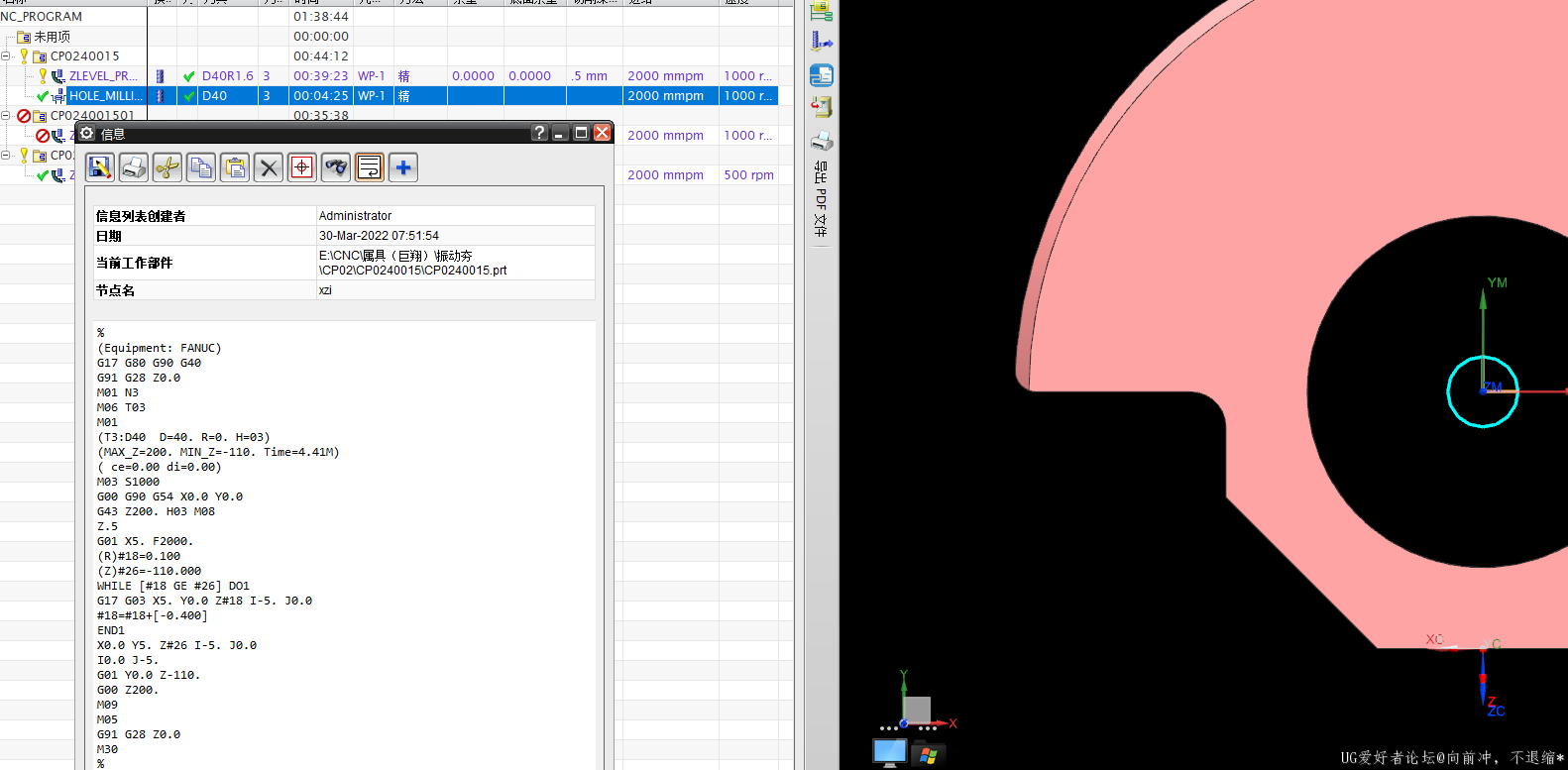Click the 节点名 value xzi
Screen dimensions: 1568x770
[x=325, y=290]
